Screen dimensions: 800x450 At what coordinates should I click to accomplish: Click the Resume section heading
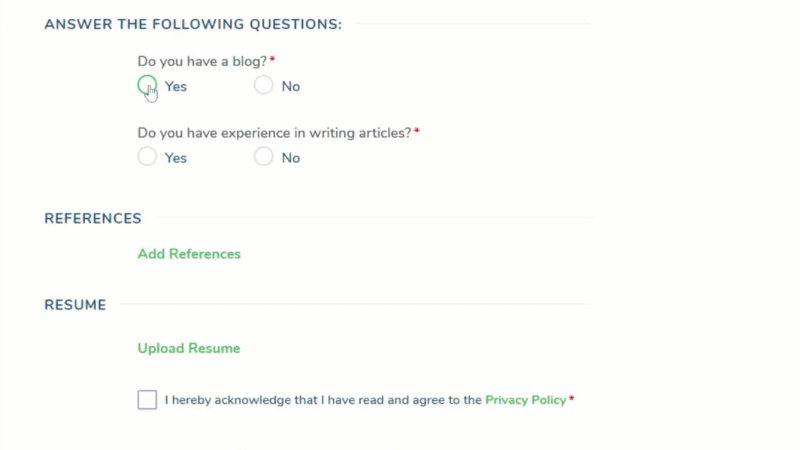(75, 305)
